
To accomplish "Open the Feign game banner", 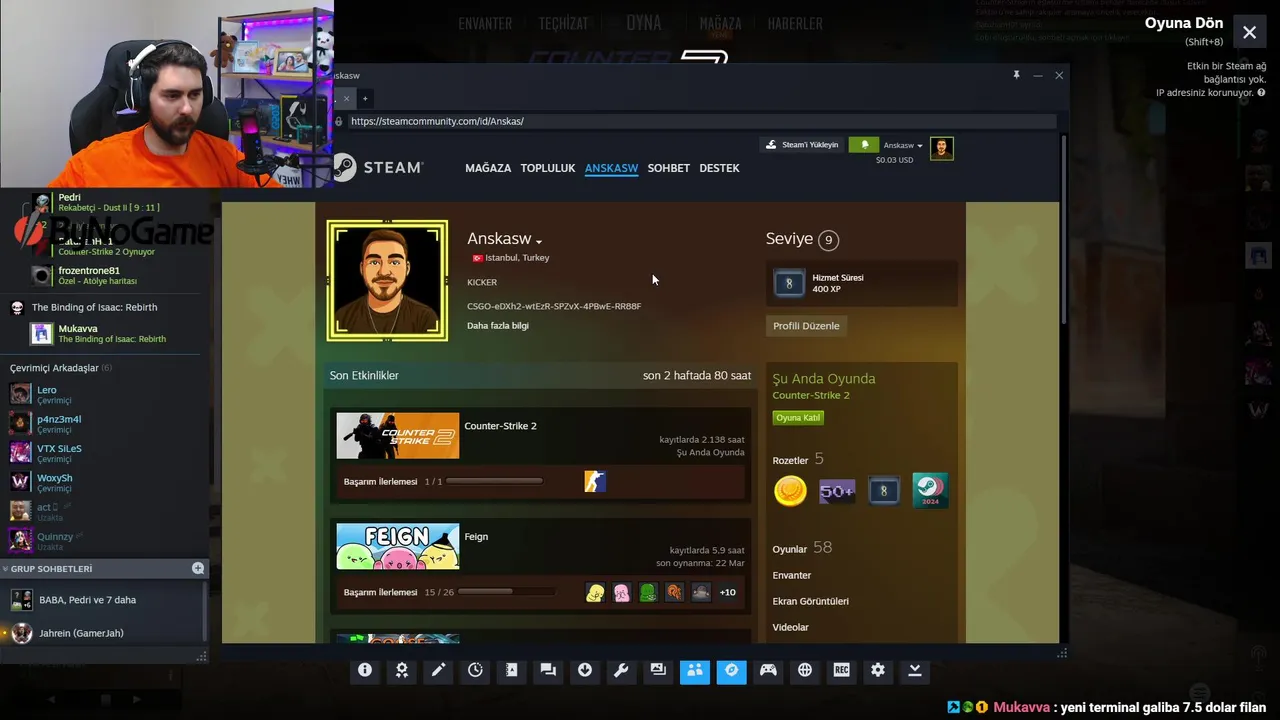I will pyautogui.click(x=398, y=547).
